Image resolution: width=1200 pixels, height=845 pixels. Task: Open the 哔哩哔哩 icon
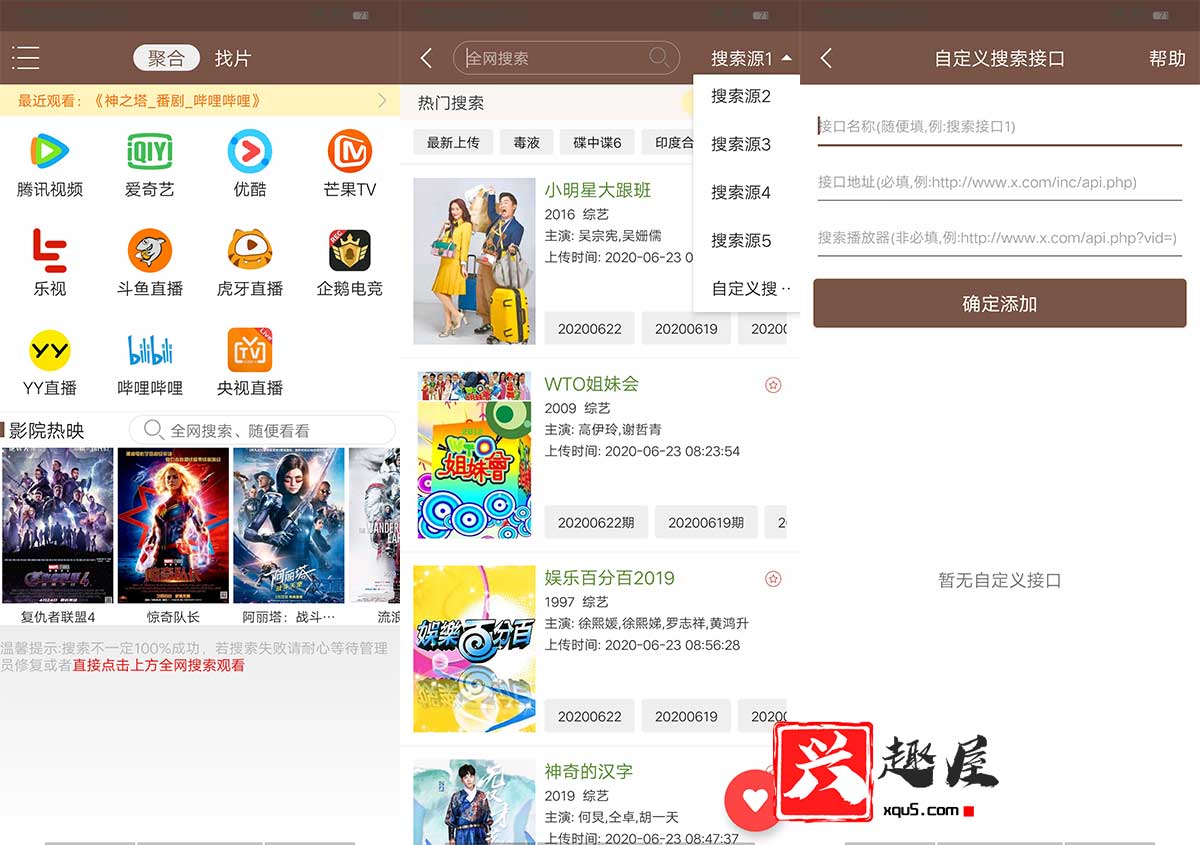click(x=150, y=350)
